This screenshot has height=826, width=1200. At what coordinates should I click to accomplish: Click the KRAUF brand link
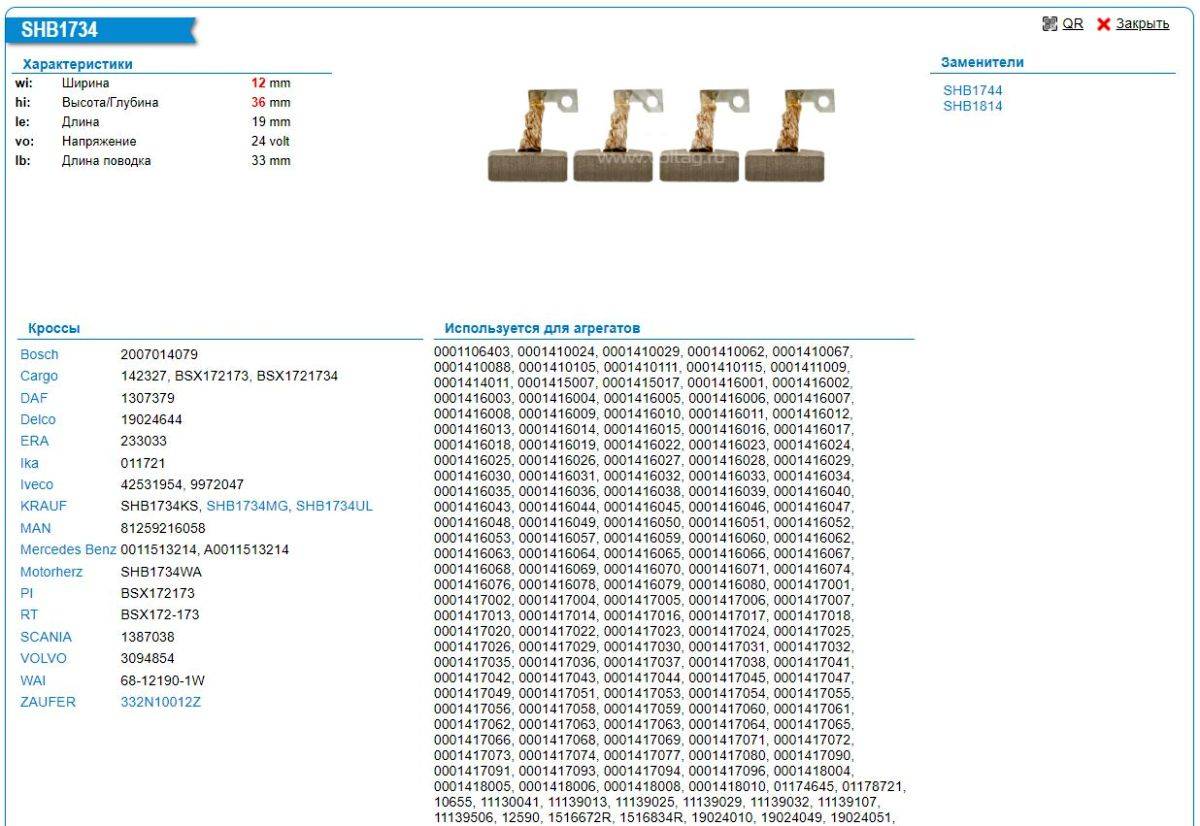pos(43,506)
